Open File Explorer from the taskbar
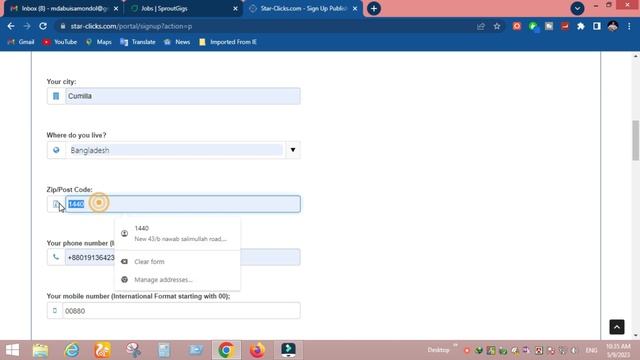 point(40,350)
